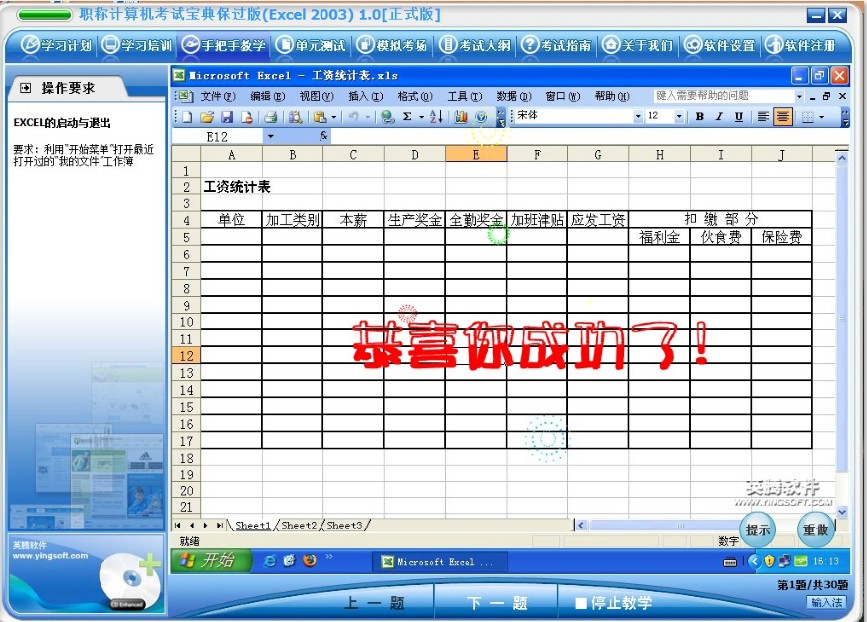
Task: Open the 文件(F) menu
Action: pyautogui.click(x=218, y=96)
